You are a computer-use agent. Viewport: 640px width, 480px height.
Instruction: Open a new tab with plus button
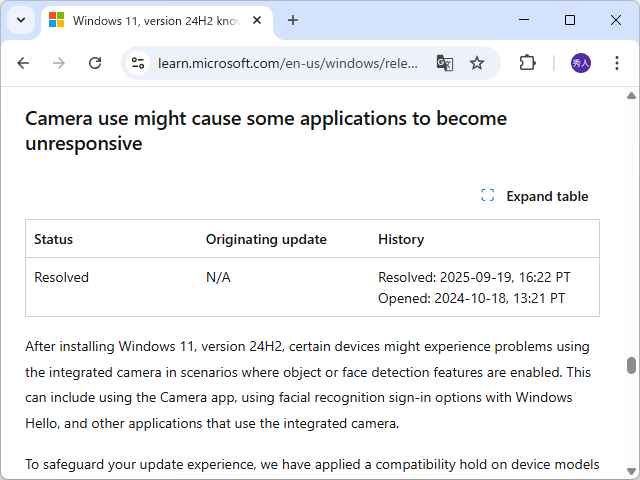coord(293,20)
